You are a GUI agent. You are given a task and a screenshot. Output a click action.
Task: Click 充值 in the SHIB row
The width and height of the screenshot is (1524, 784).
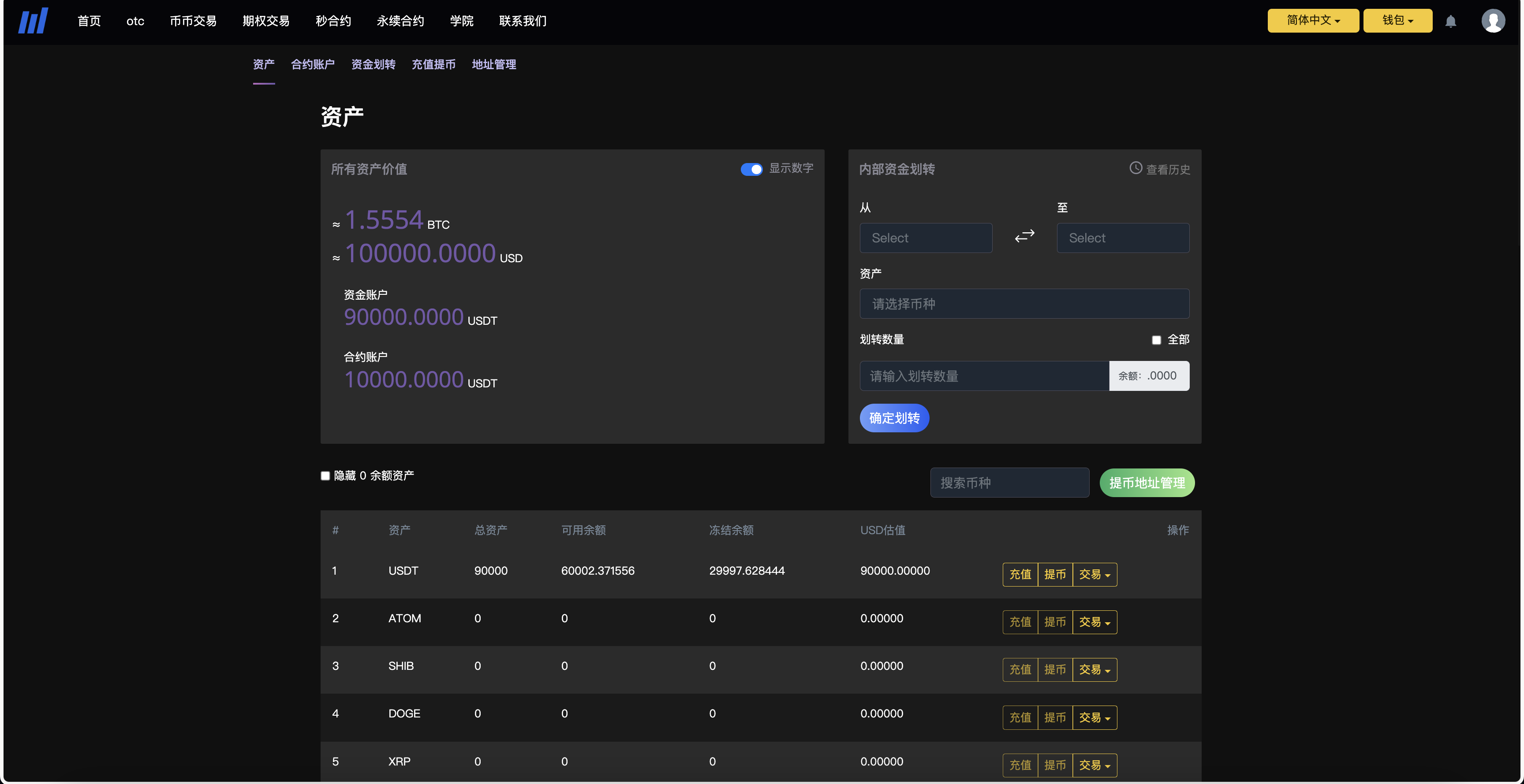tap(1020, 670)
